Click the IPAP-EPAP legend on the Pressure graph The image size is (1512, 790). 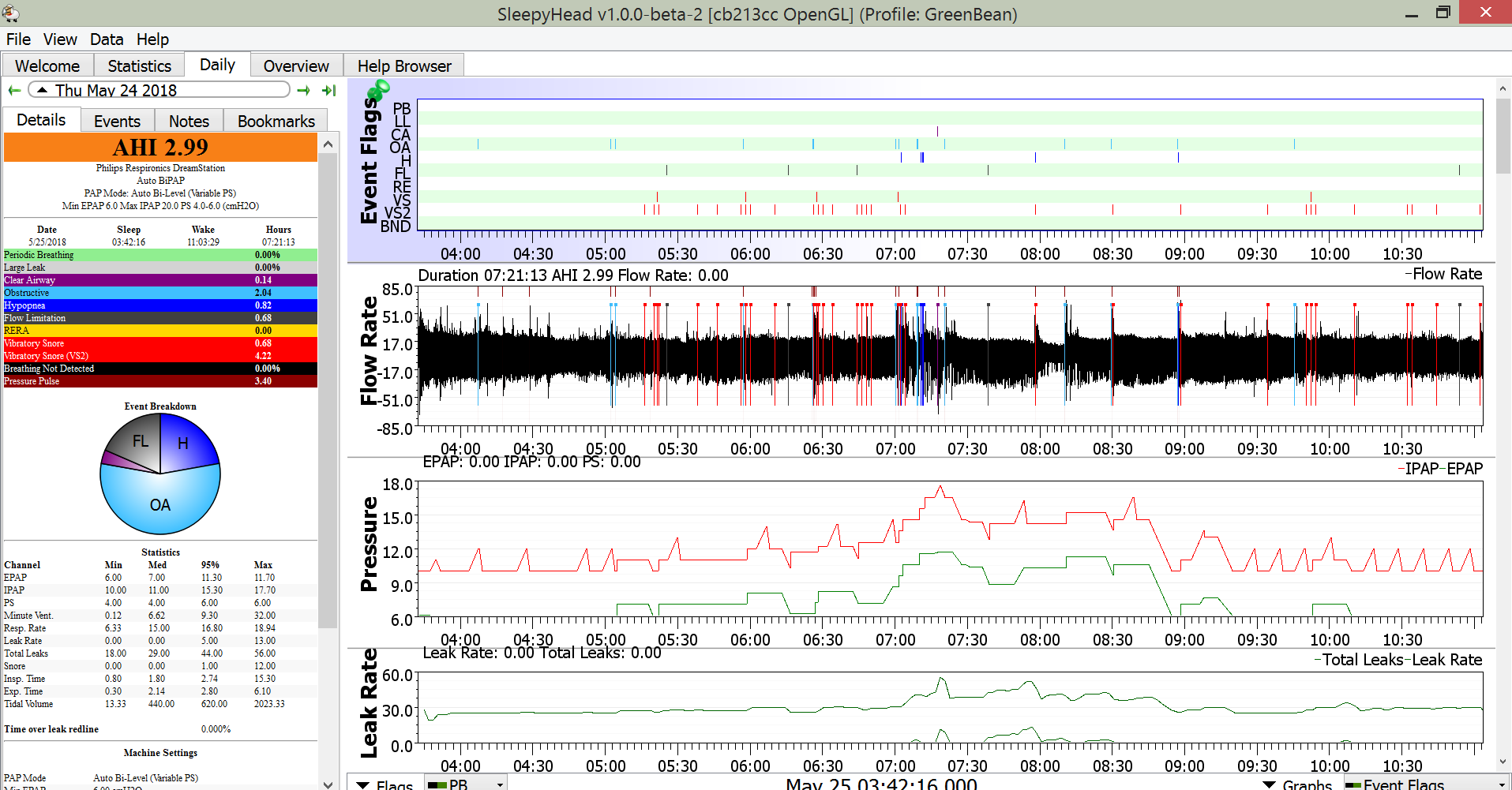1440,469
